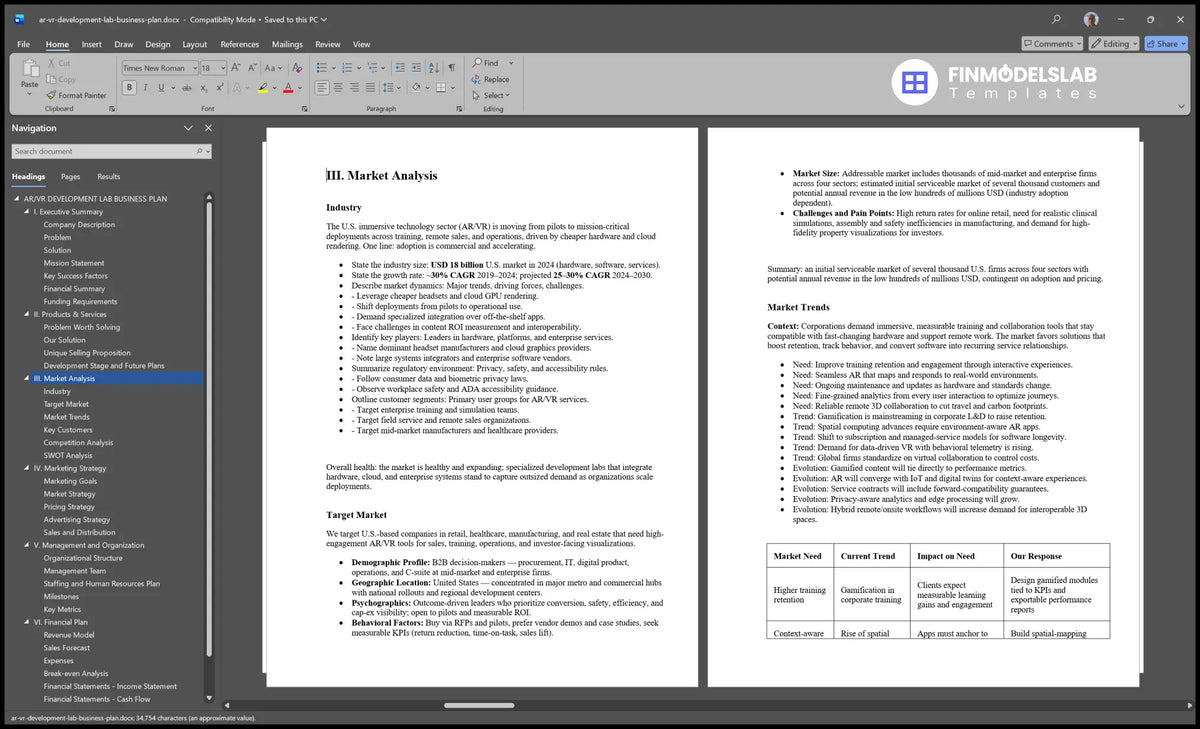
Task: Switch to the References ribbon tab
Action: tap(240, 44)
